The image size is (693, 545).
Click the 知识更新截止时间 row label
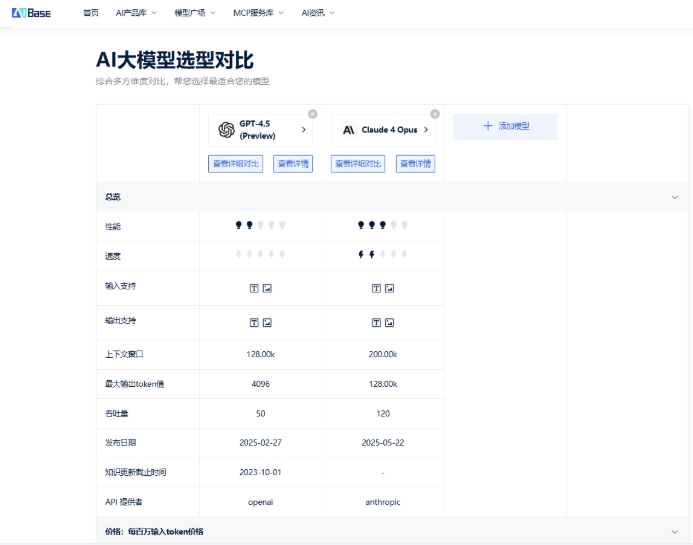(x=136, y=473)
